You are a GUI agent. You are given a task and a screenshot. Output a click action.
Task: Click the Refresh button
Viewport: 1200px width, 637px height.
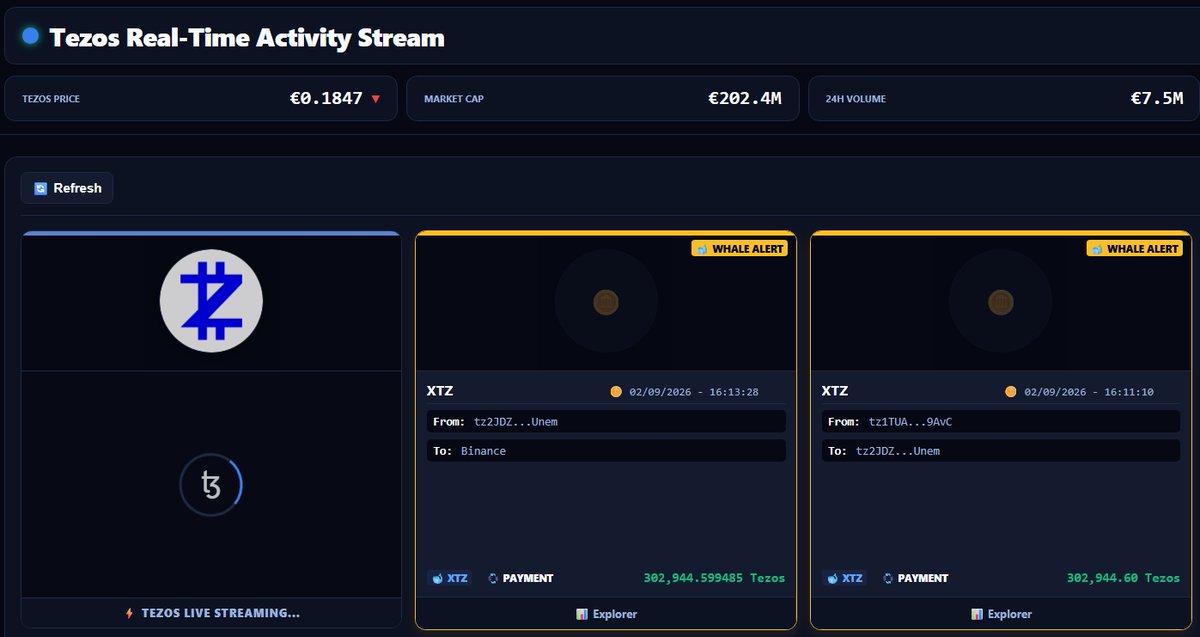coord(67,188)
